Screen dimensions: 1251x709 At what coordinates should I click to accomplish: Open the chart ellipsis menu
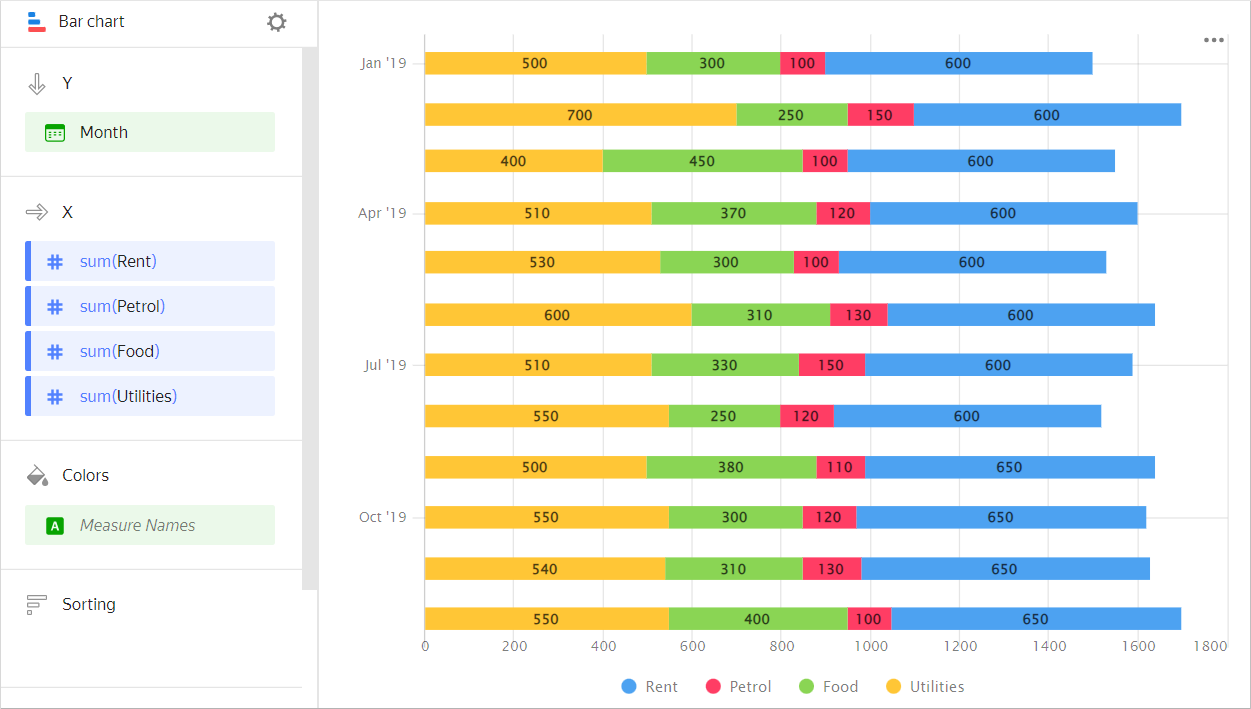[x=1214, y=40]
